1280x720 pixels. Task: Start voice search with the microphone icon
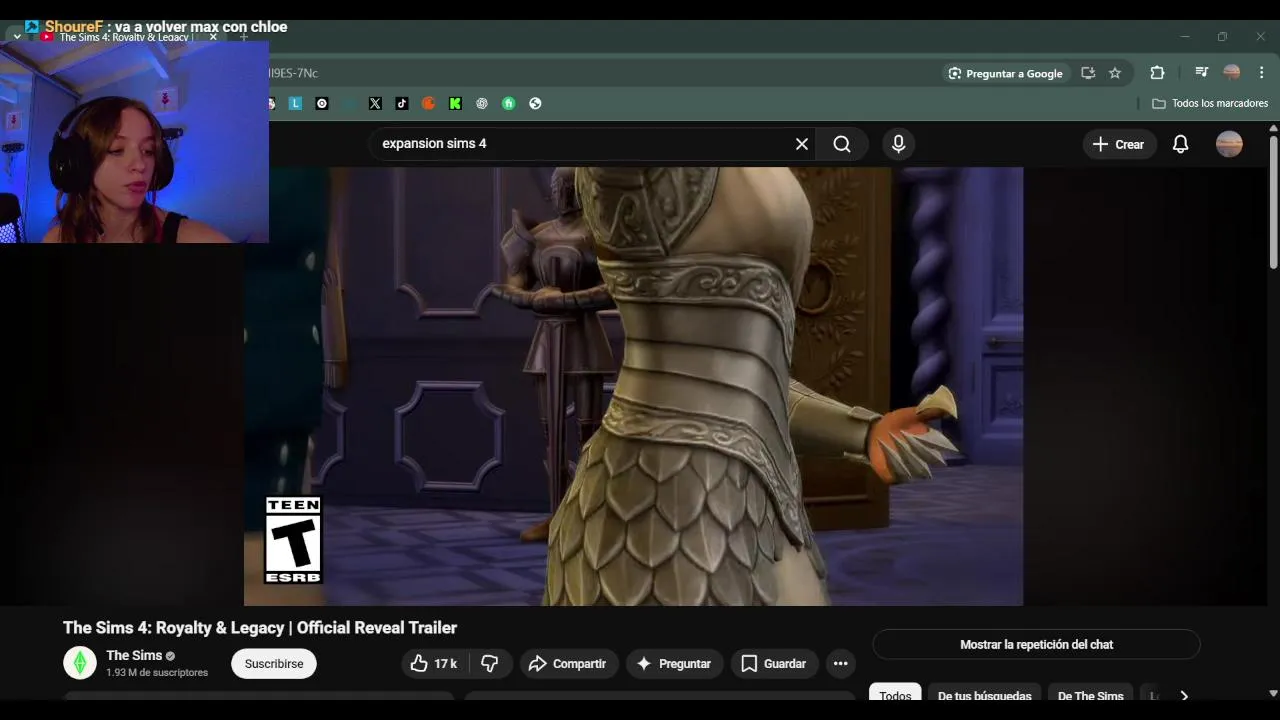[x=898, y=144]
